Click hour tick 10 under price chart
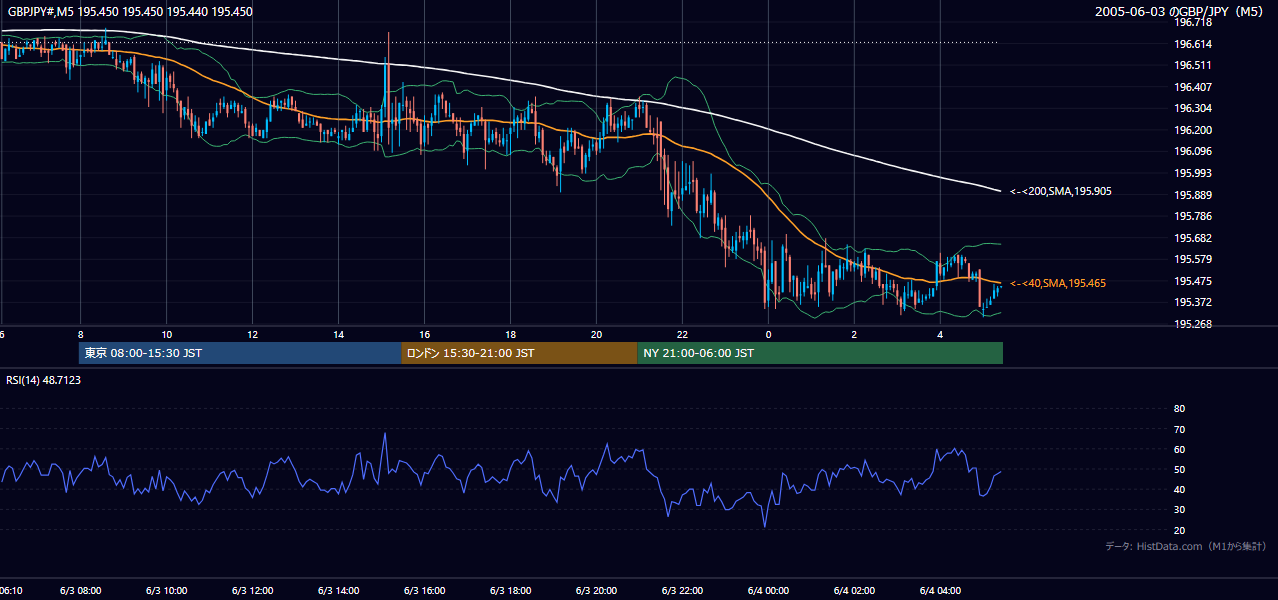 click(x=166, y=334)
